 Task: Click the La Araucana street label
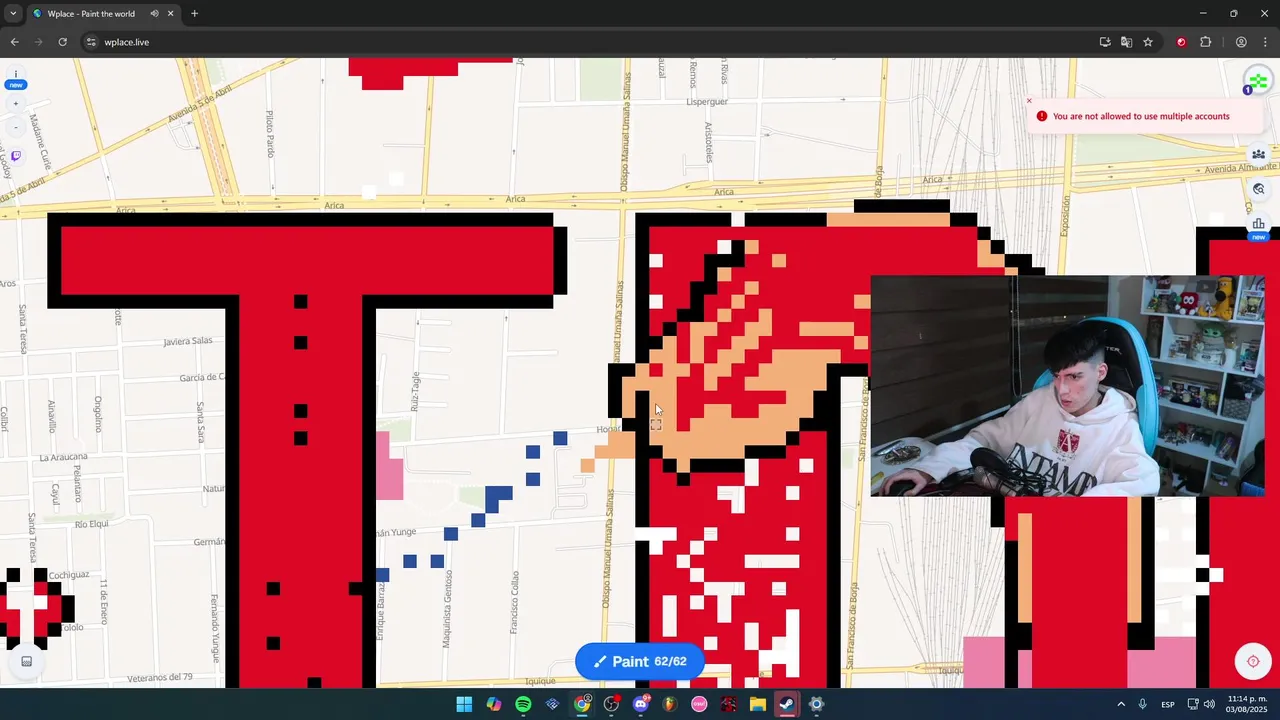click(x=63, y=457)
